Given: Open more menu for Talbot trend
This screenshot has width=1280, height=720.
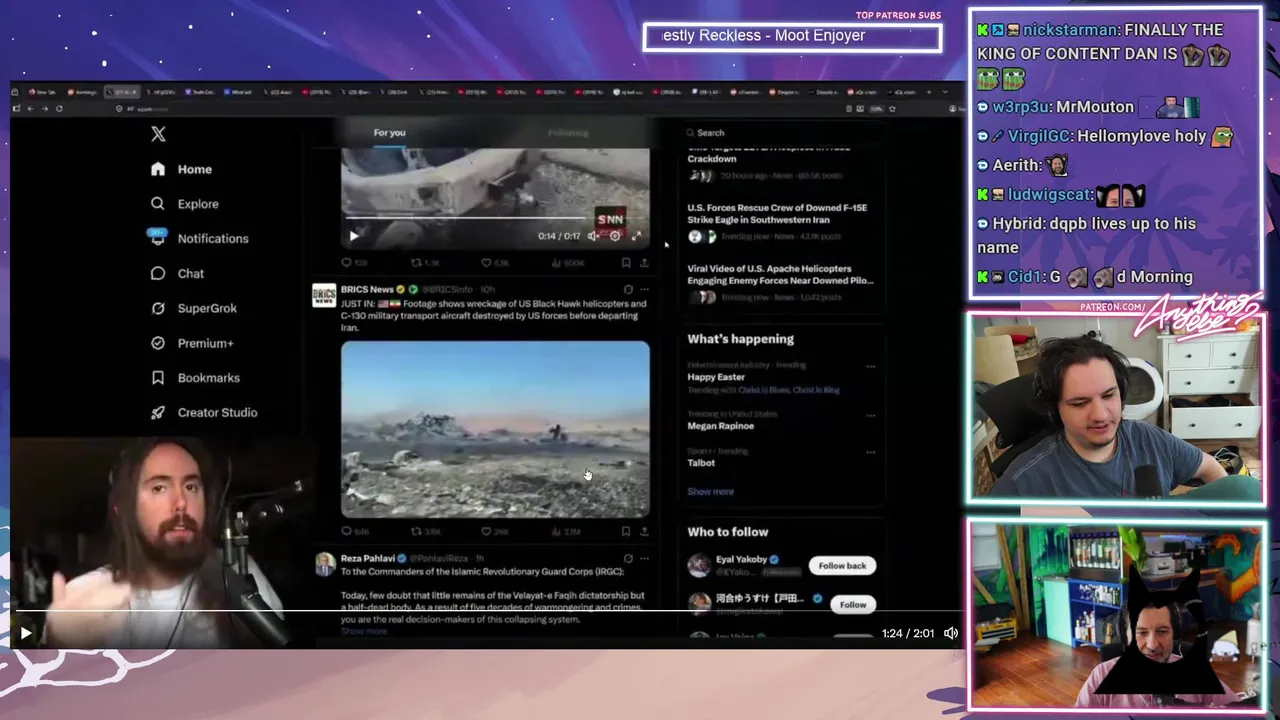Looking at the screenshot, I should (x=870, y=452).
